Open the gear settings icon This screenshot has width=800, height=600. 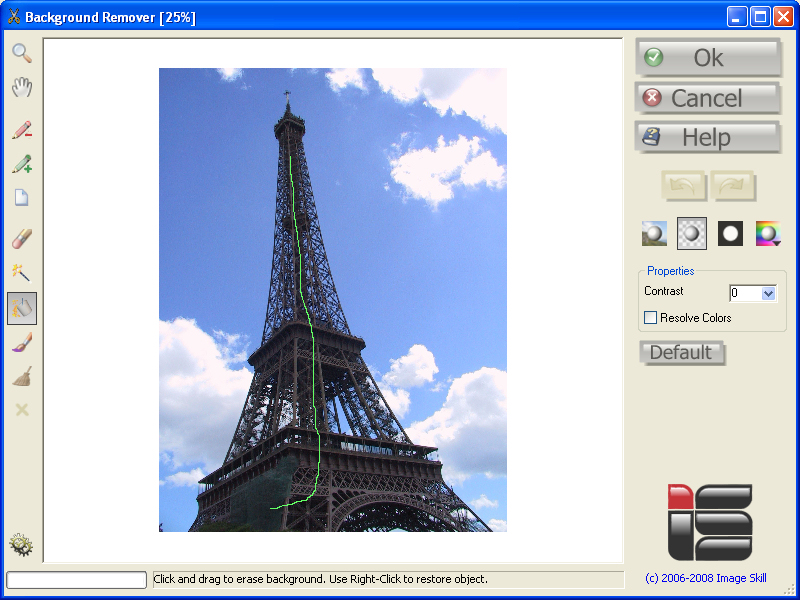pos(21,545)
